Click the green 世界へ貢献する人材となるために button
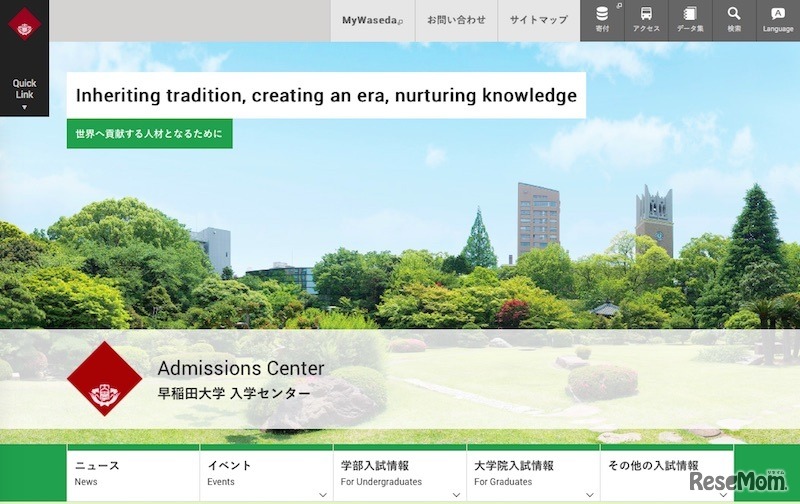The width and height of the screenshot is (800, 504). point(149,134)
